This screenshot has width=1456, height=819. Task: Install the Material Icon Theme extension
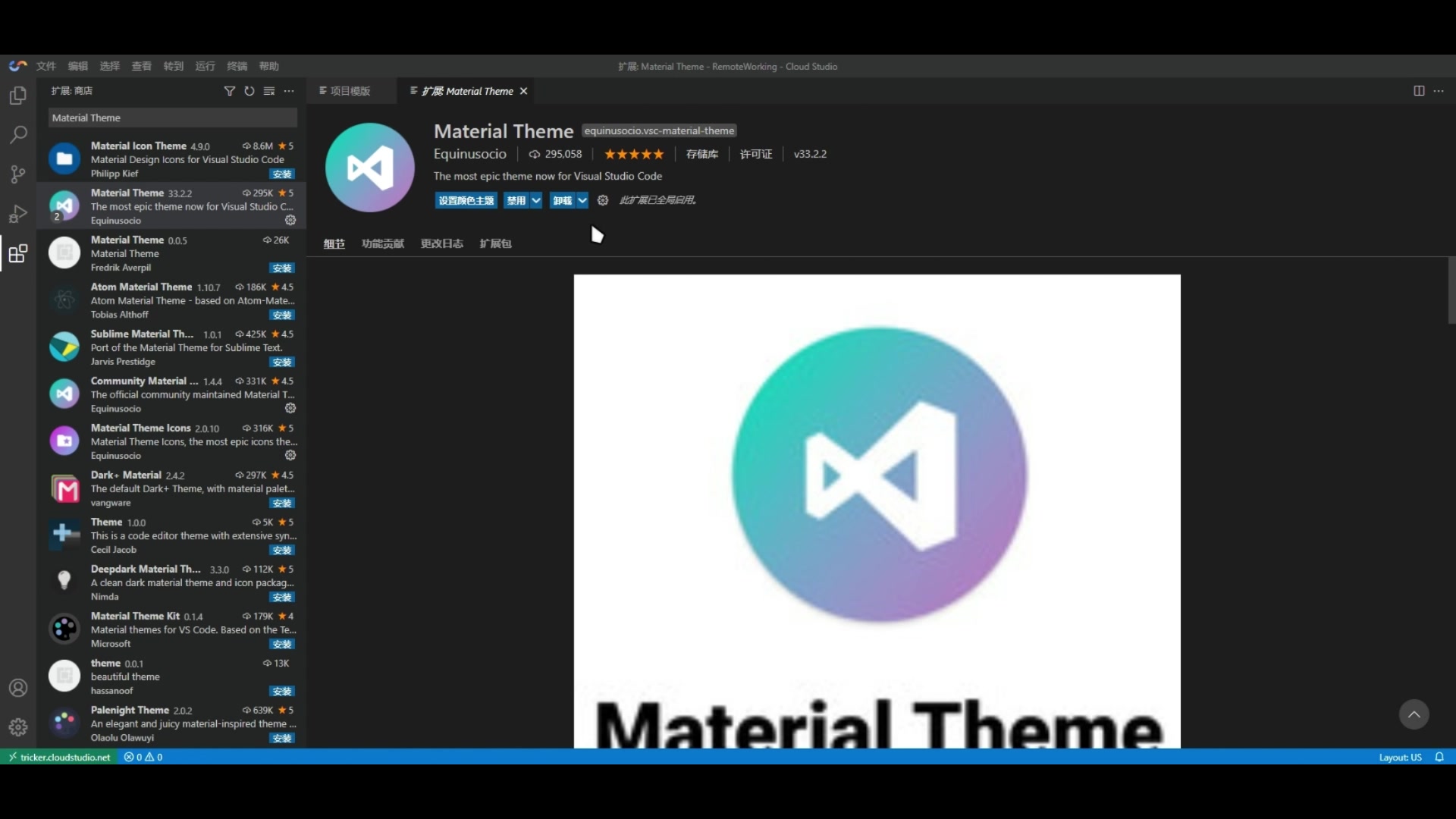point(282,174)
